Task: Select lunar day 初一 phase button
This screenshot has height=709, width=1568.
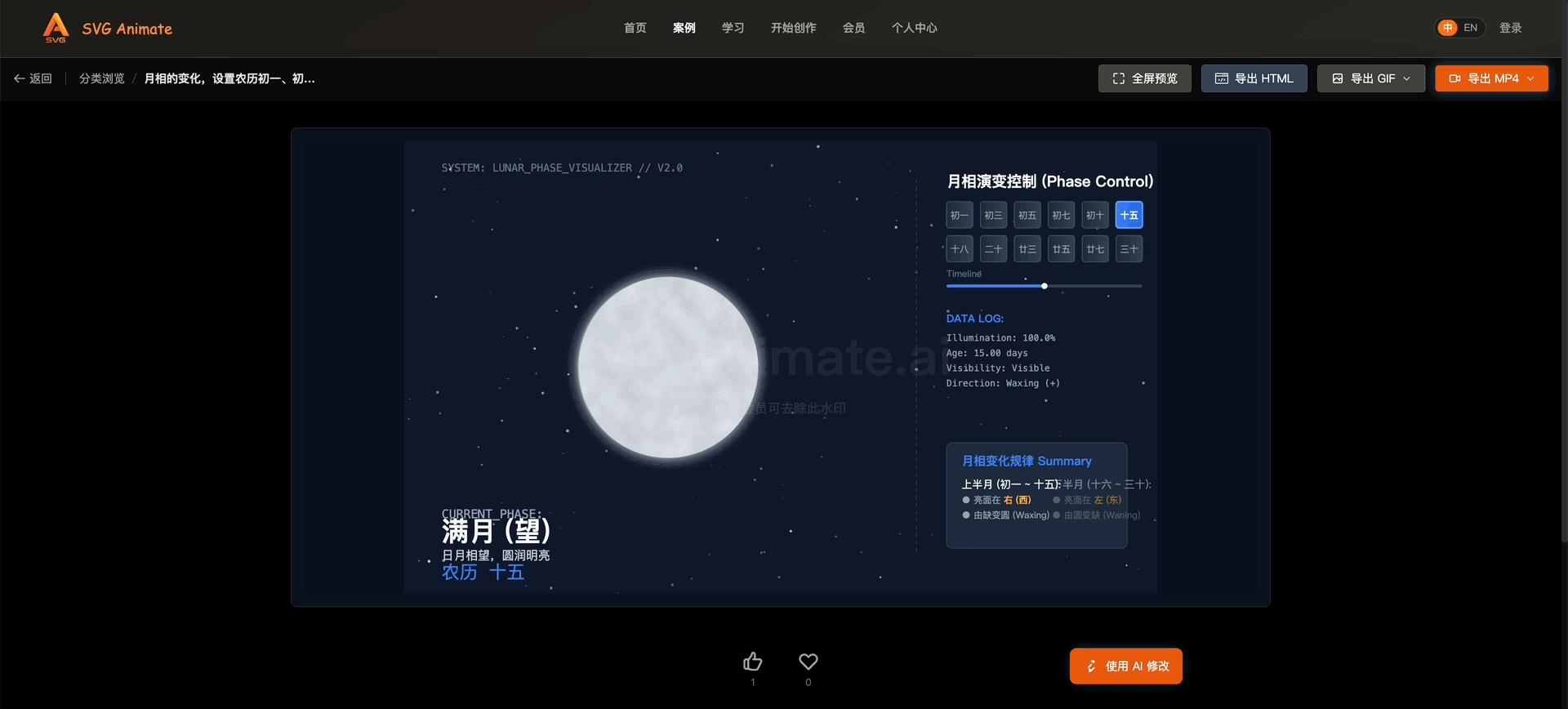Action: point(960,216)
